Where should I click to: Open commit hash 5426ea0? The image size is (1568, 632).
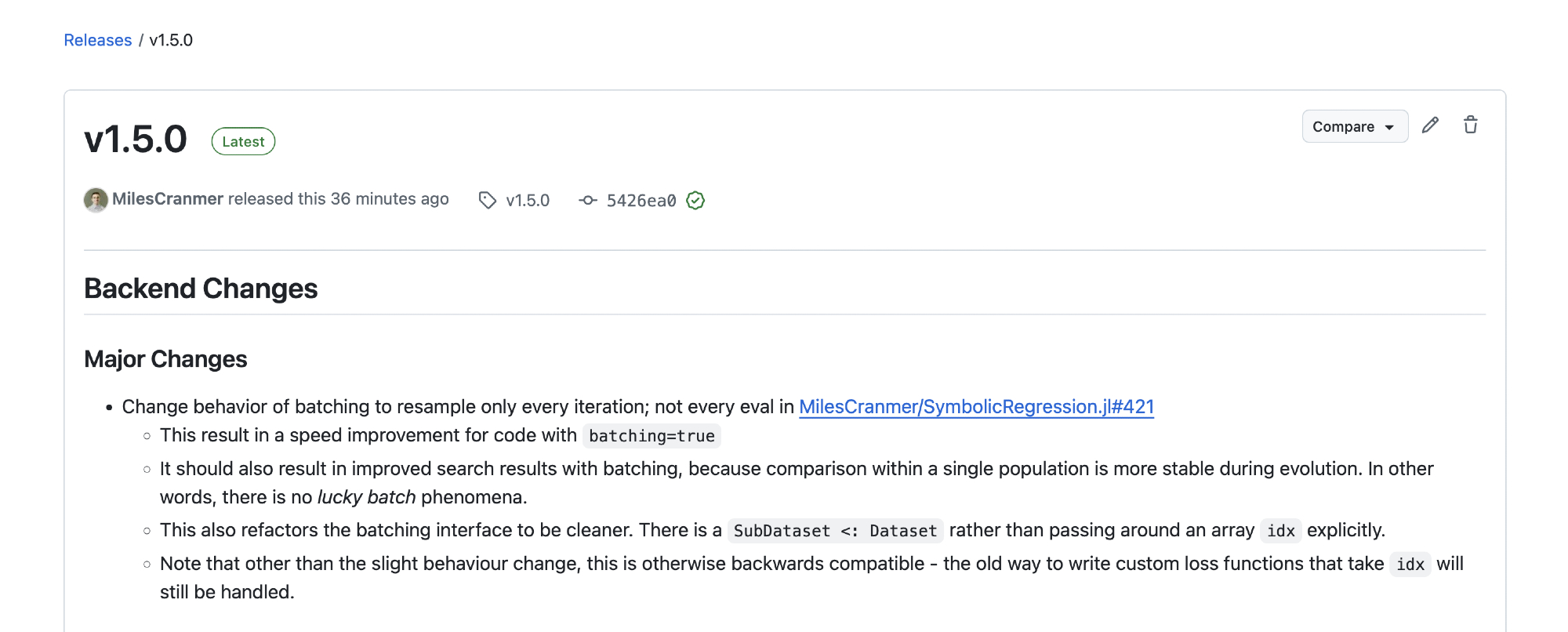click(641, 201)
